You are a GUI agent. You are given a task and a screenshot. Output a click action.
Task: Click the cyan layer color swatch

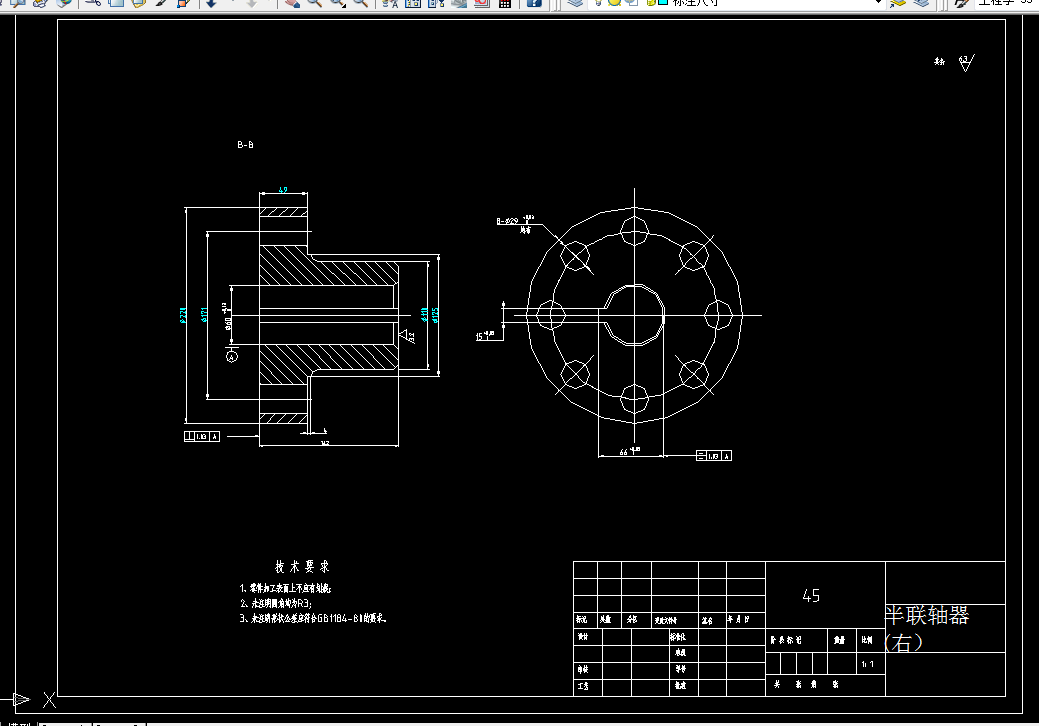(661, 3)
